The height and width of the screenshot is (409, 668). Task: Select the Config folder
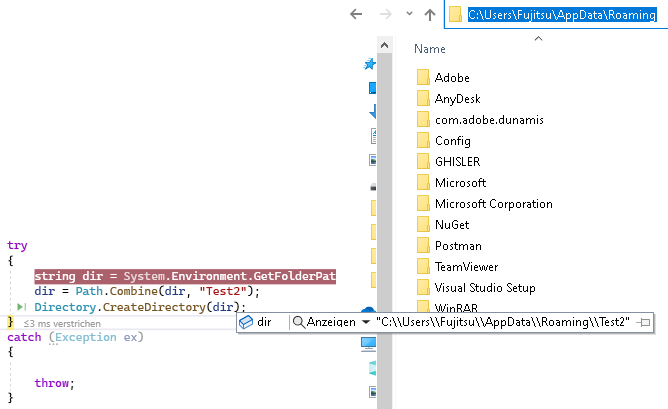(x=452, y=141)
